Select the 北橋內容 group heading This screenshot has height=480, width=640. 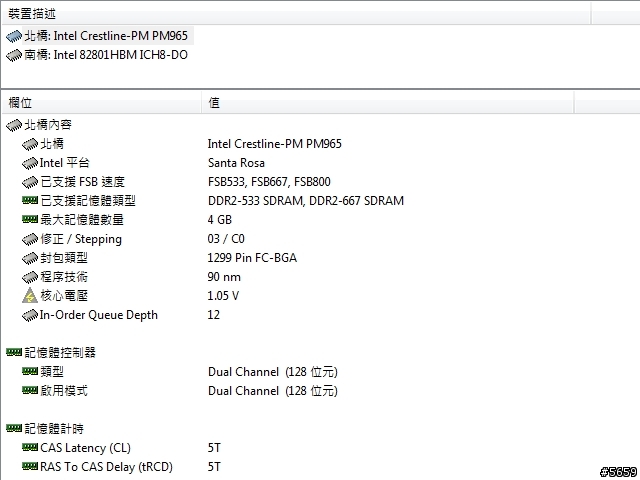click(x=48, y=124)
